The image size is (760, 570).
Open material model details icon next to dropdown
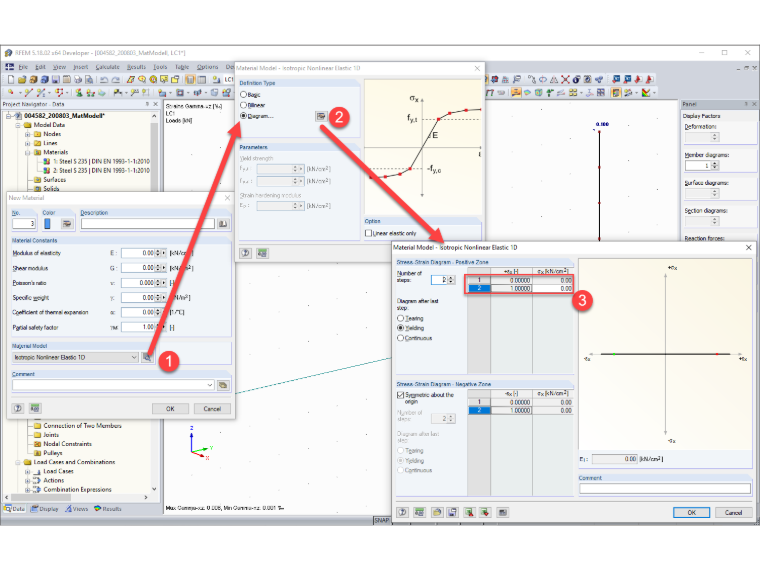[x=147, y=357]
